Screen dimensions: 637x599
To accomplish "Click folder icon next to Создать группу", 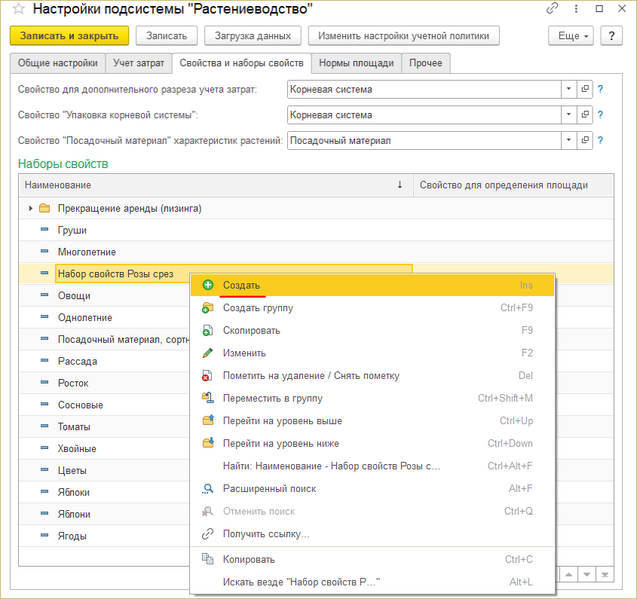I will coord(208,308).
